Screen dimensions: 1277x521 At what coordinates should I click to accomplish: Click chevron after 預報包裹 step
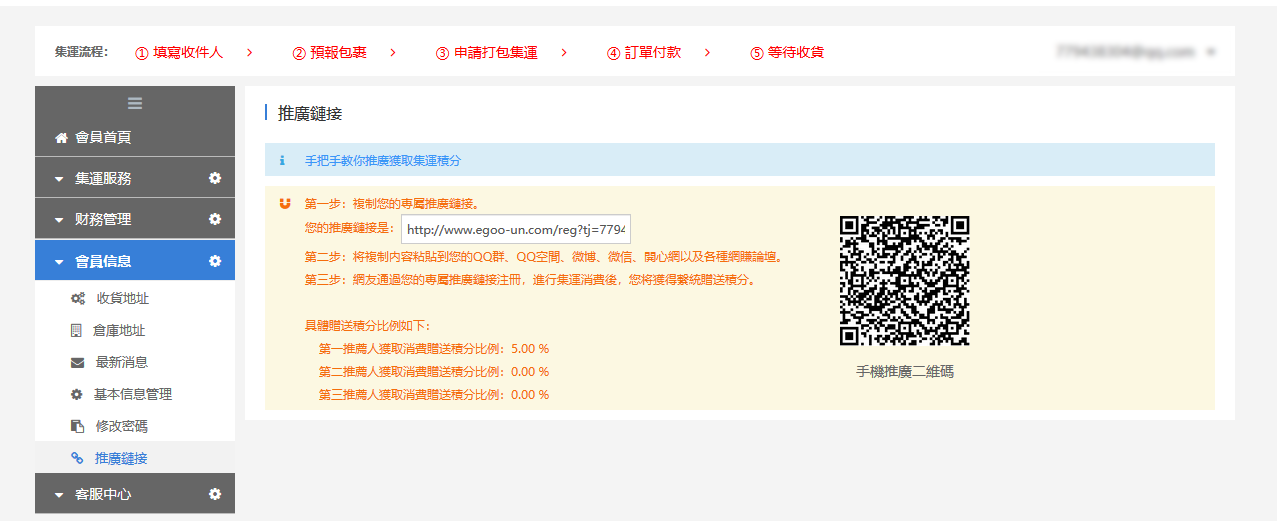point(393,52)
